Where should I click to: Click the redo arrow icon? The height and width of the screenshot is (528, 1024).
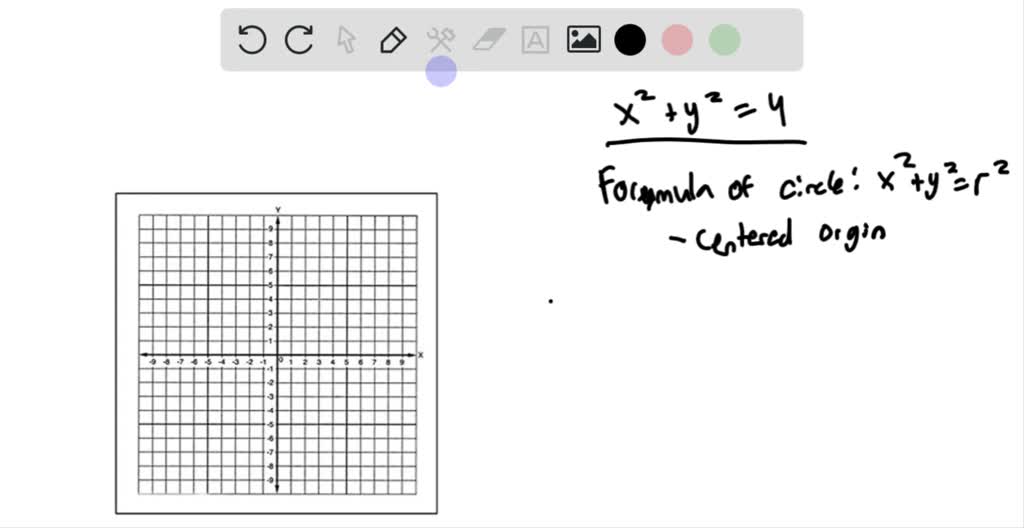(x=299, y=40)
